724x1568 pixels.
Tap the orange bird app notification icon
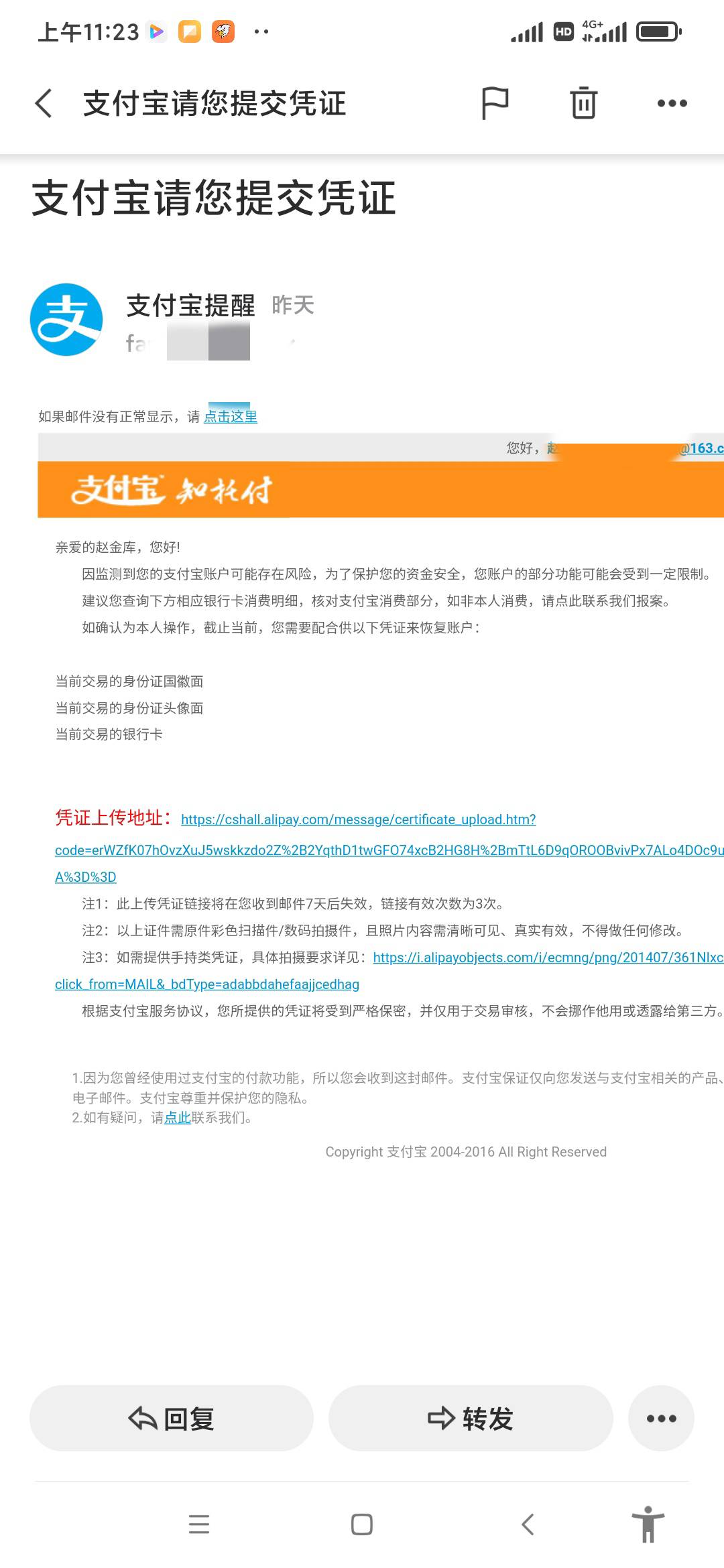click(x=223, y=31)
